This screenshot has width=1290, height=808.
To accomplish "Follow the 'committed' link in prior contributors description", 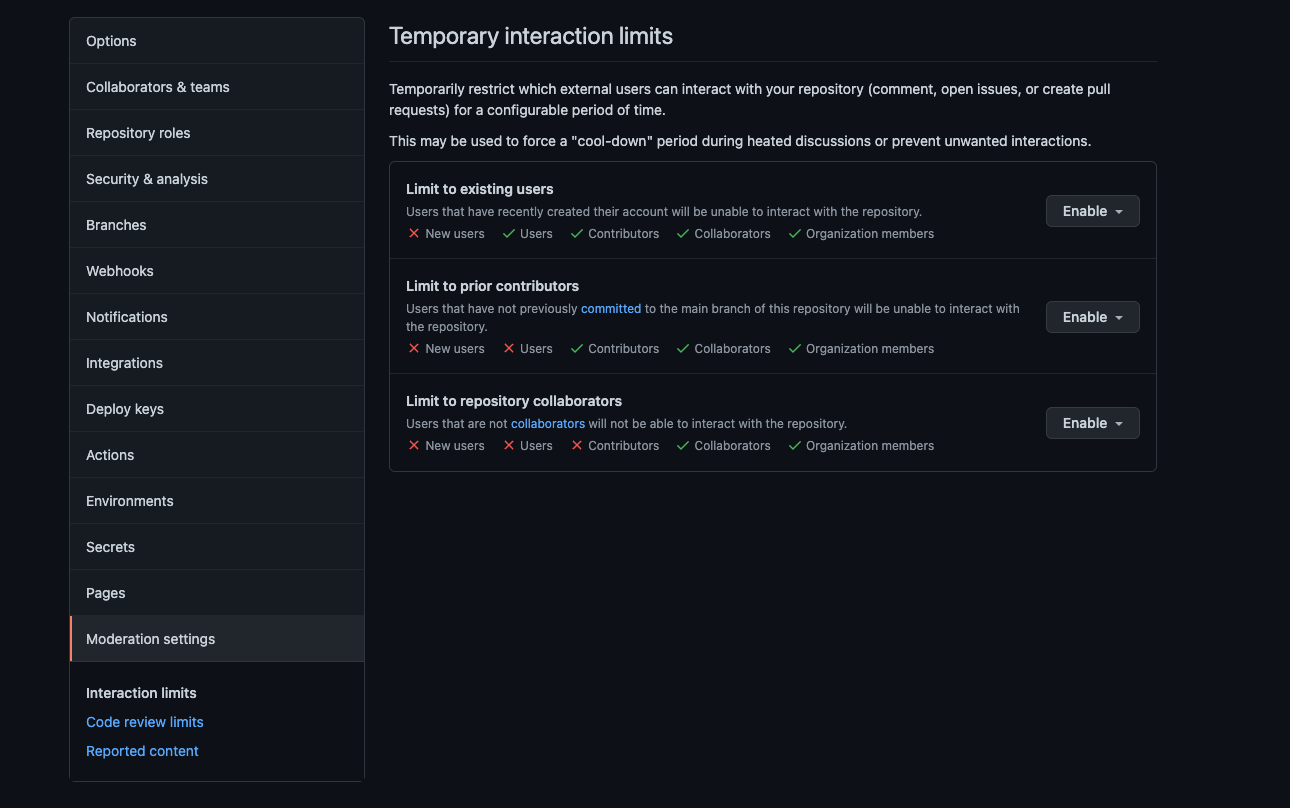I will [611, 309].
